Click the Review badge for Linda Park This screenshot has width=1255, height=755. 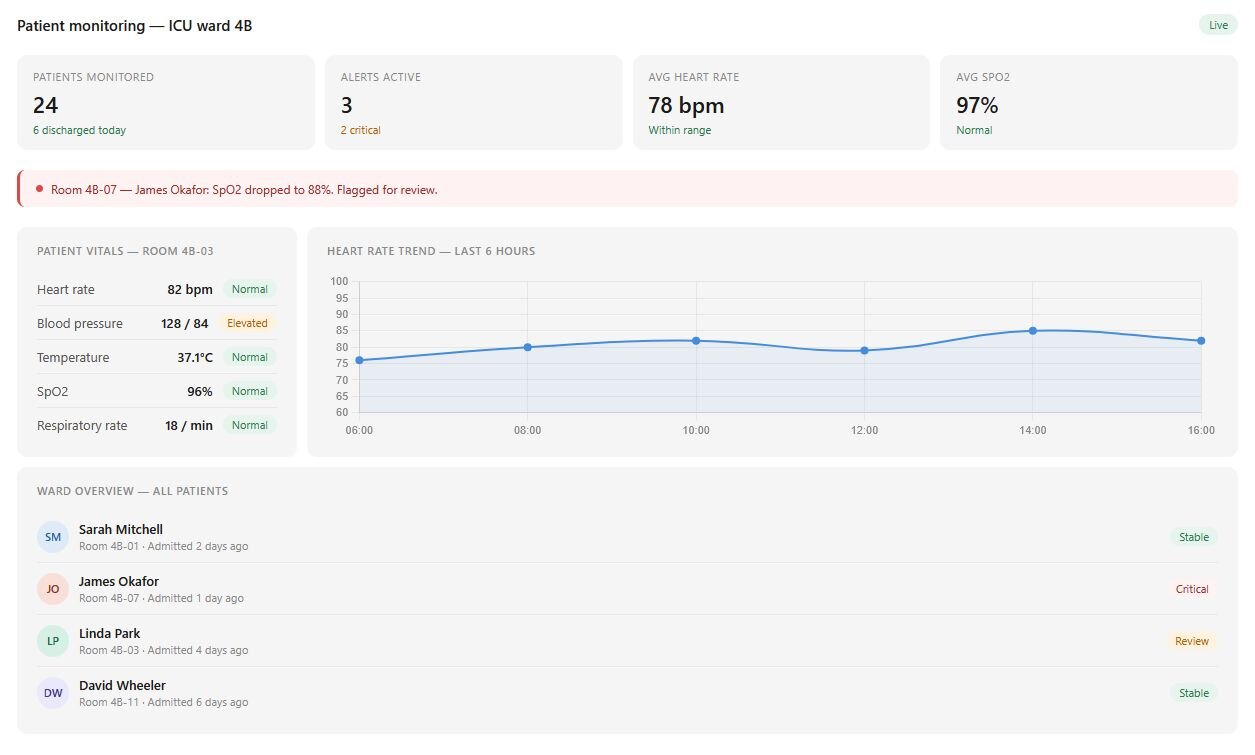1192,641
